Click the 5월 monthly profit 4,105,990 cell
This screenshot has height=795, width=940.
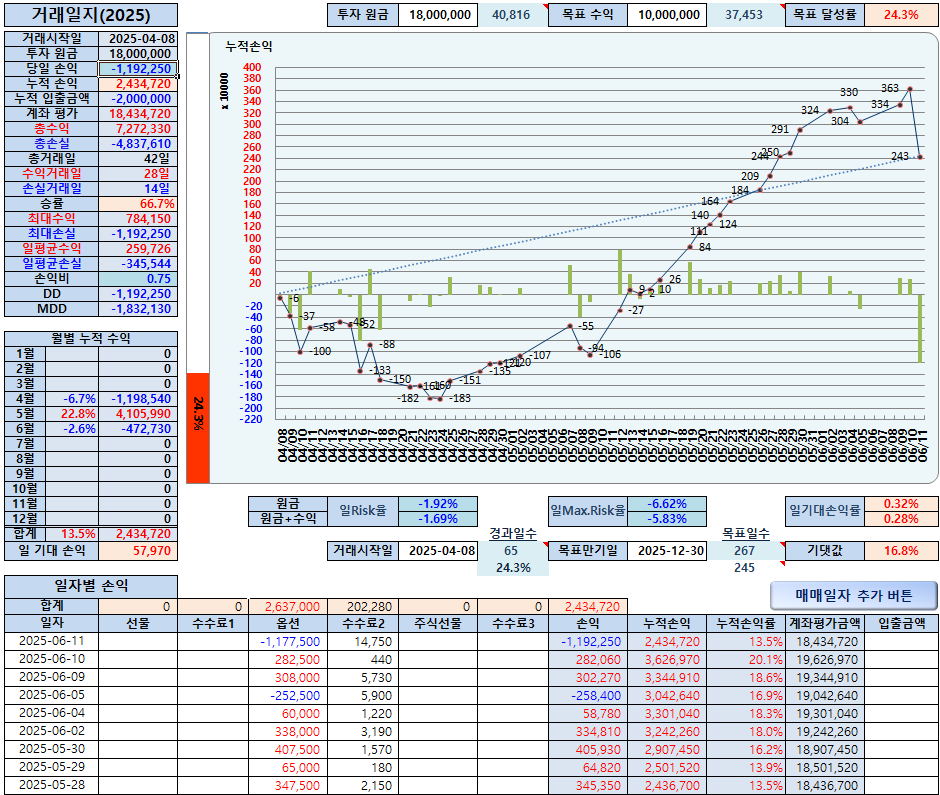click(x=138, y=414)
